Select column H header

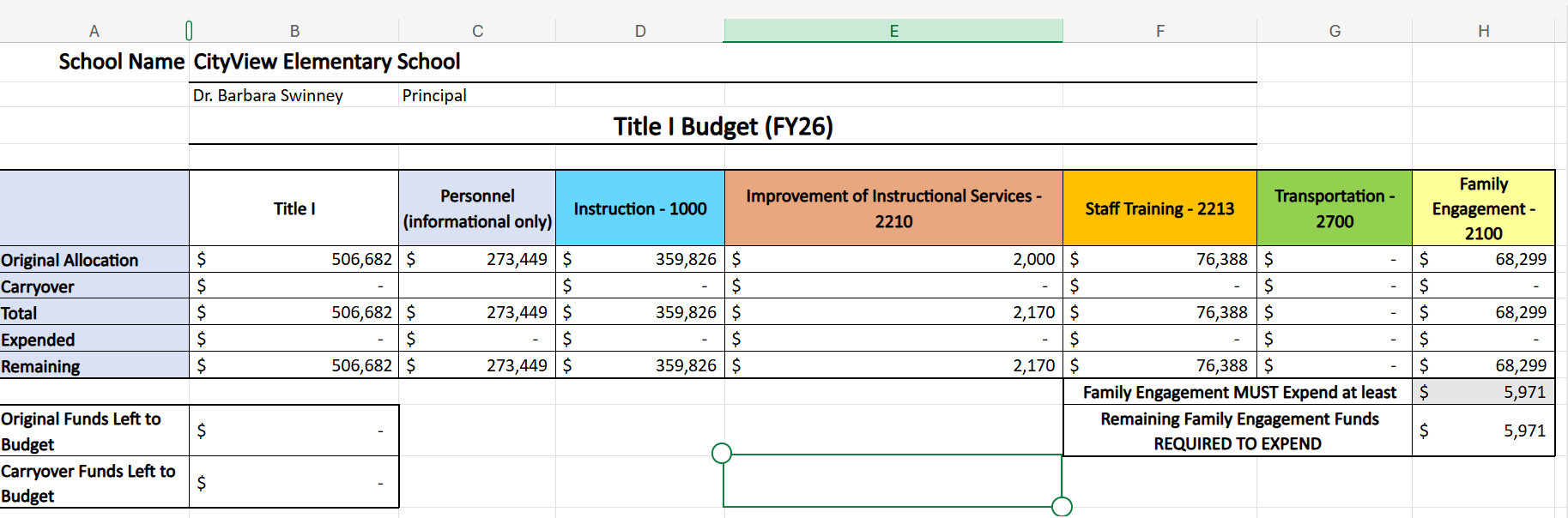point(1483,31)
